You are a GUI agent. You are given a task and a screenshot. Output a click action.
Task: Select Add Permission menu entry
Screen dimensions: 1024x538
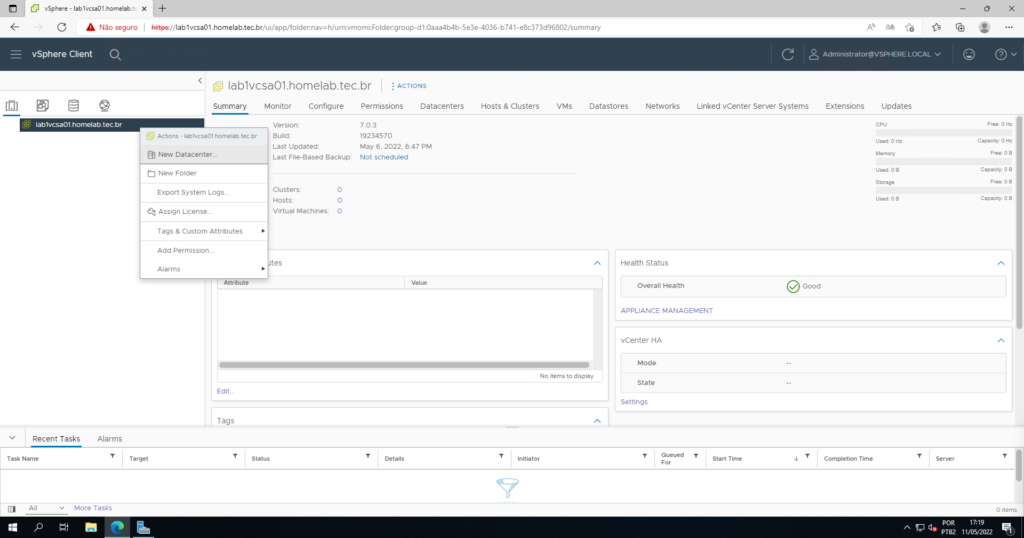point(204,250)
